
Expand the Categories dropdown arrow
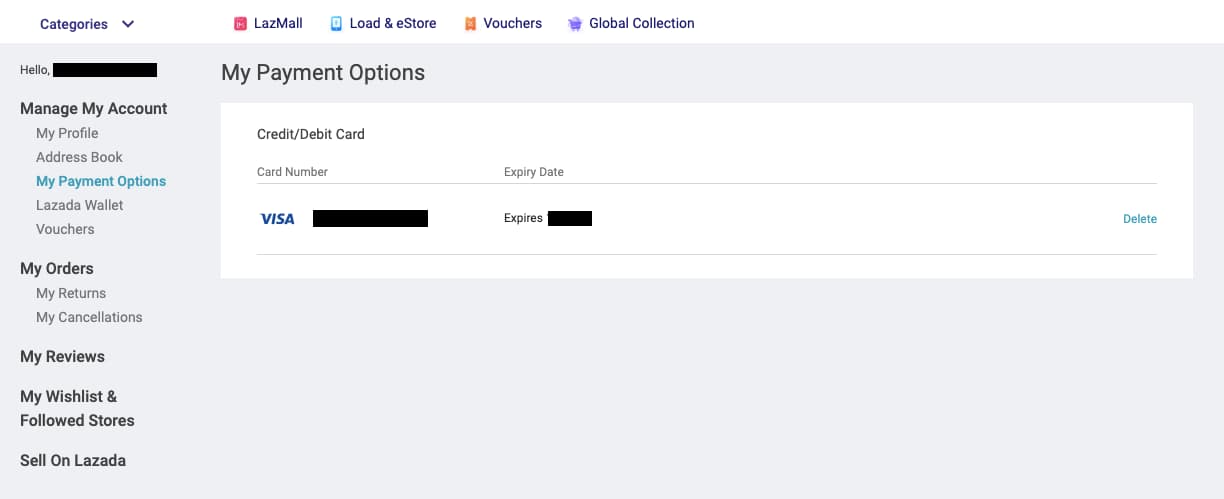128,24
